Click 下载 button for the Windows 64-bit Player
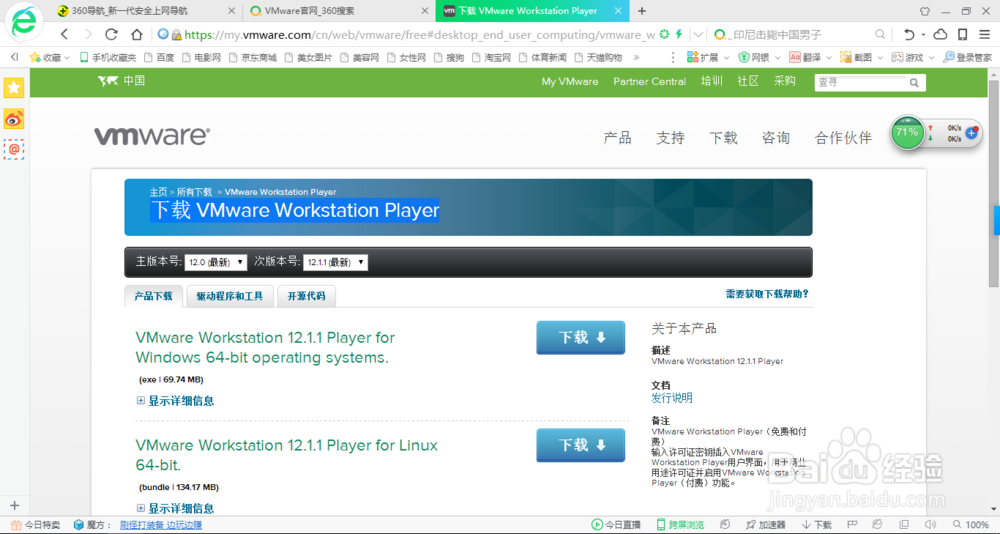Screen dimensions: 1000x534 [x=580, y=337]
